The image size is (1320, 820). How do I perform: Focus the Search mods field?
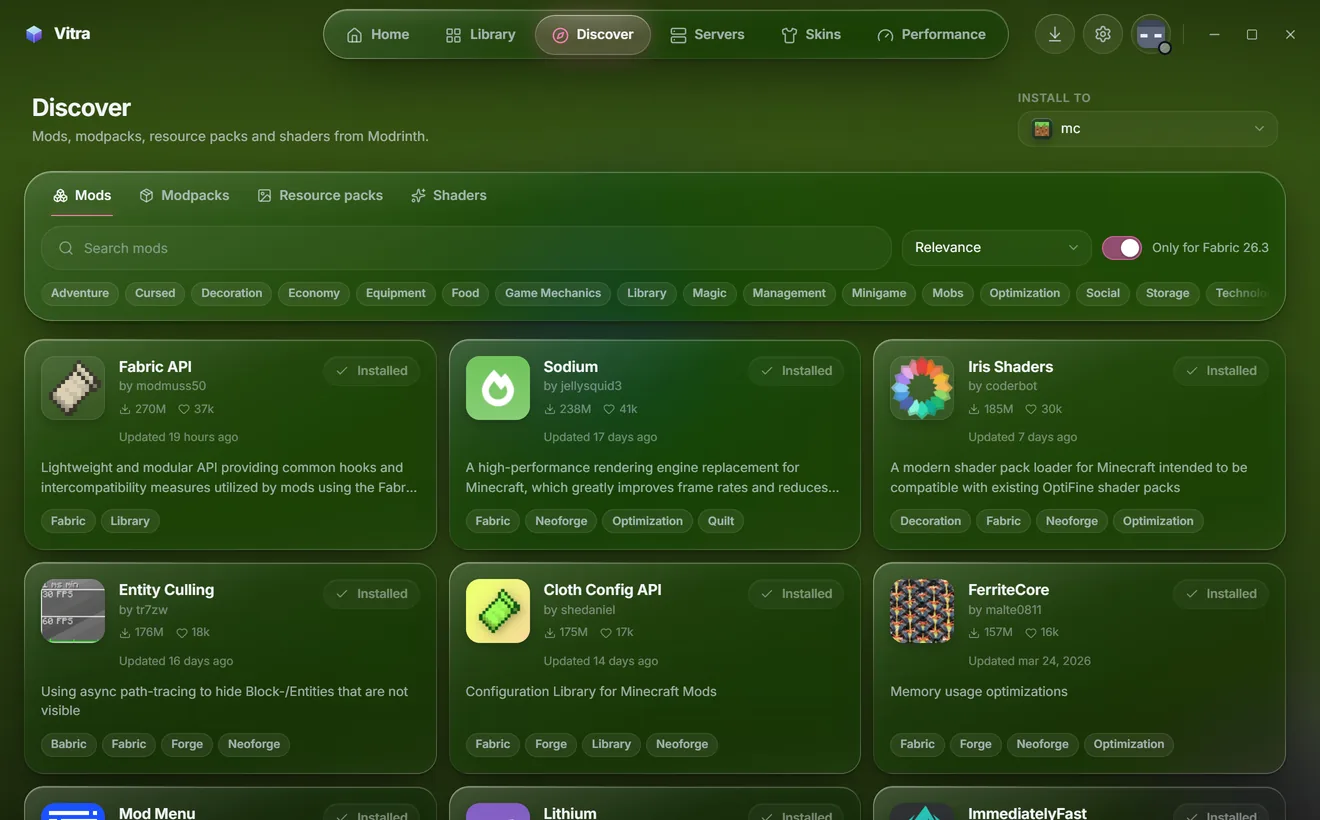coord(466,248)
